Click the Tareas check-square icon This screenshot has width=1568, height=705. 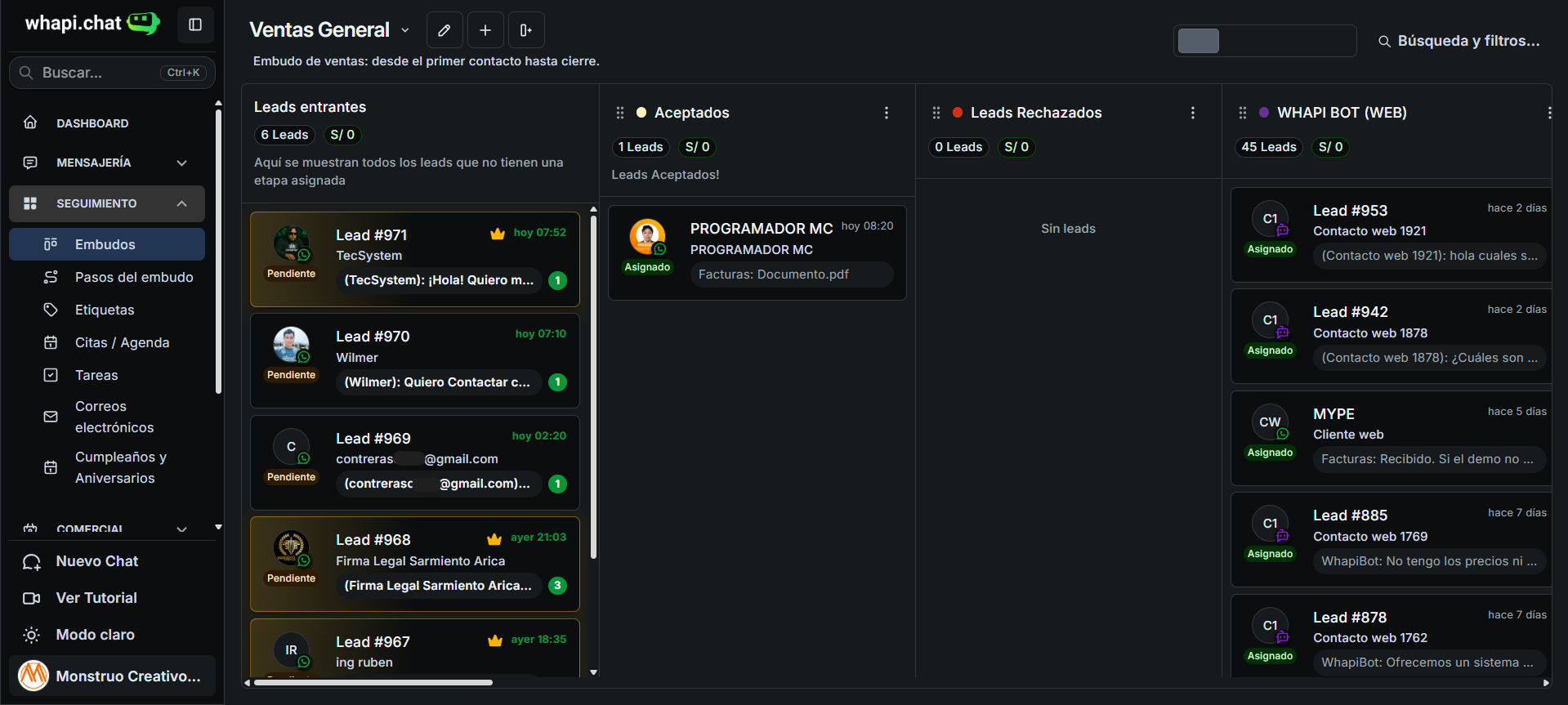click(x=51, y=375)
